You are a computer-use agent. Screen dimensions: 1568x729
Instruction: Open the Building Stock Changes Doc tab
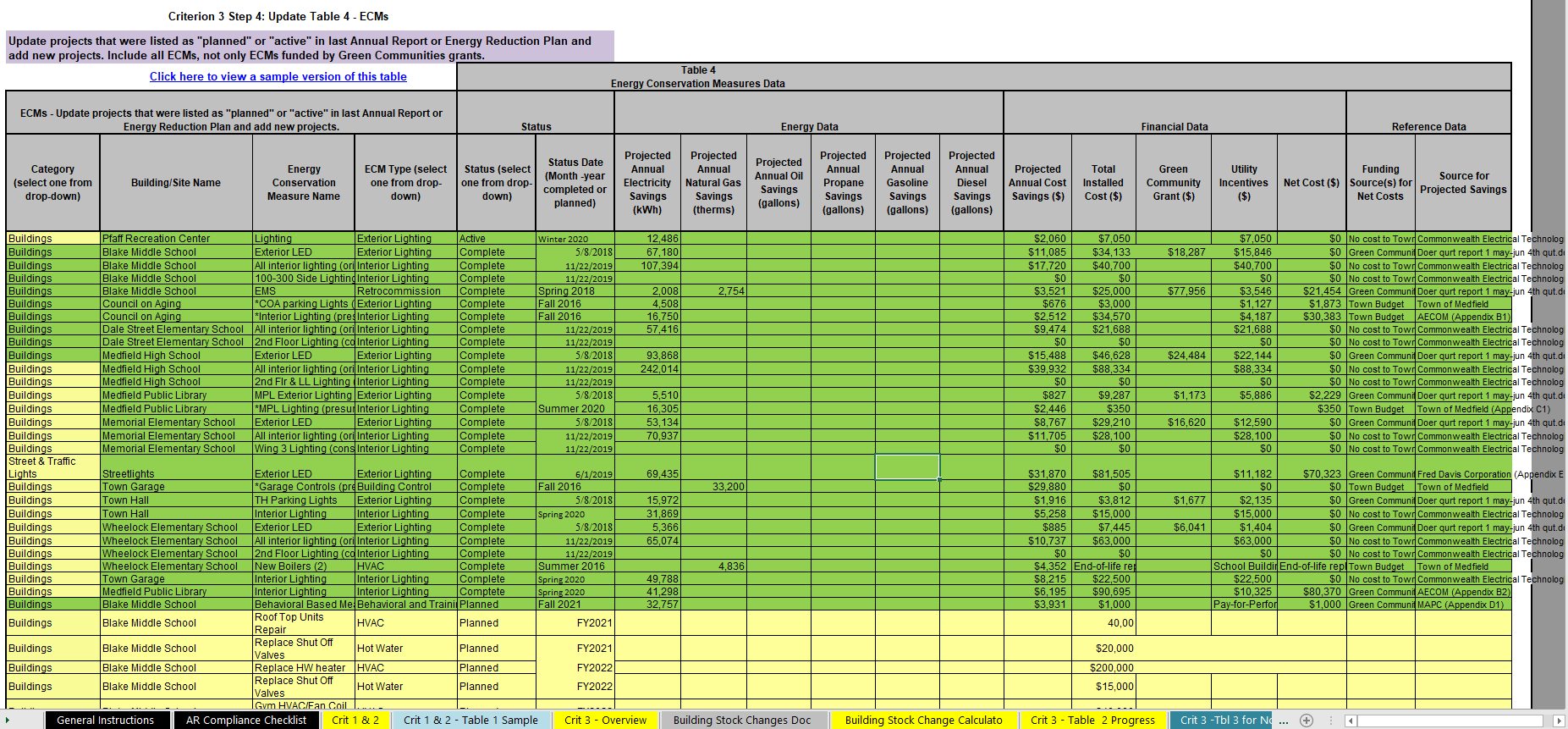click(742, 721)
